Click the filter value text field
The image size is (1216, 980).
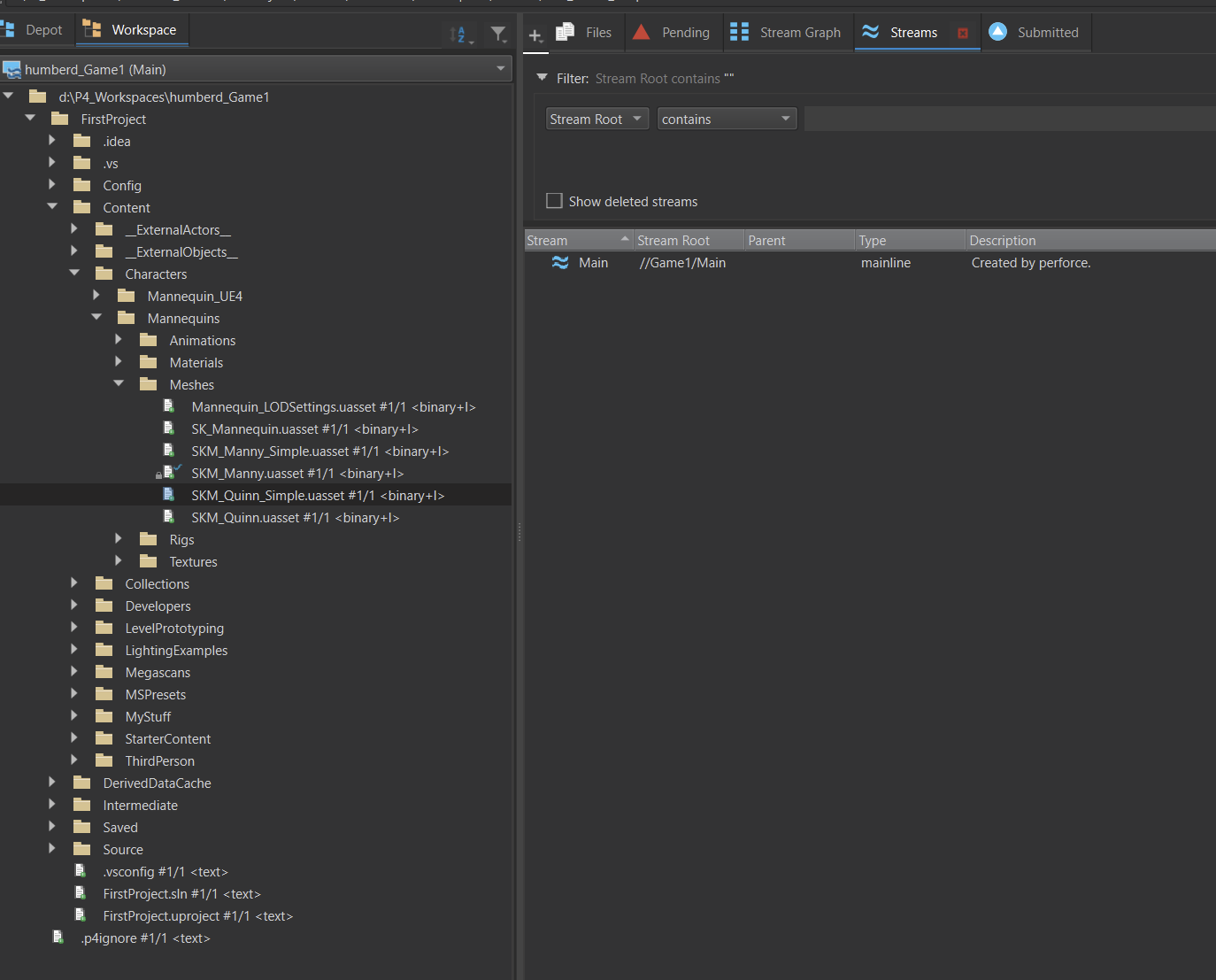(x=1009, y=119)
